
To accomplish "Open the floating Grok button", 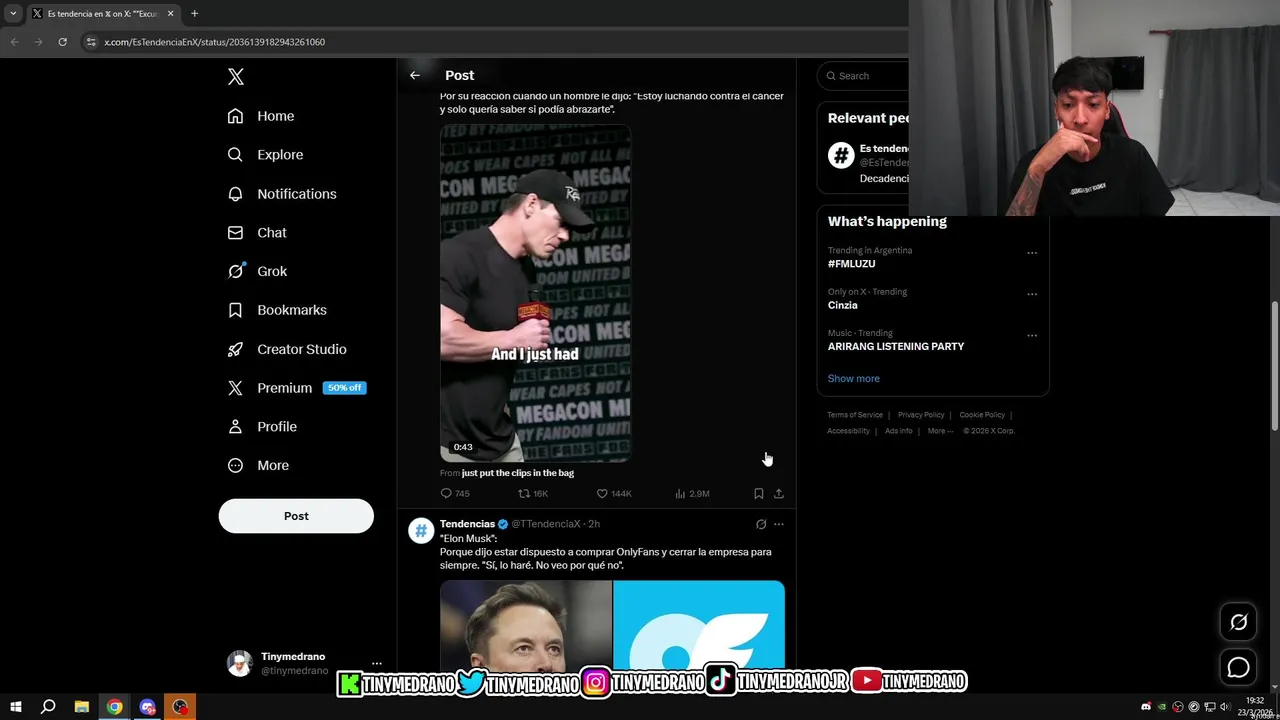I will 1238,622.
